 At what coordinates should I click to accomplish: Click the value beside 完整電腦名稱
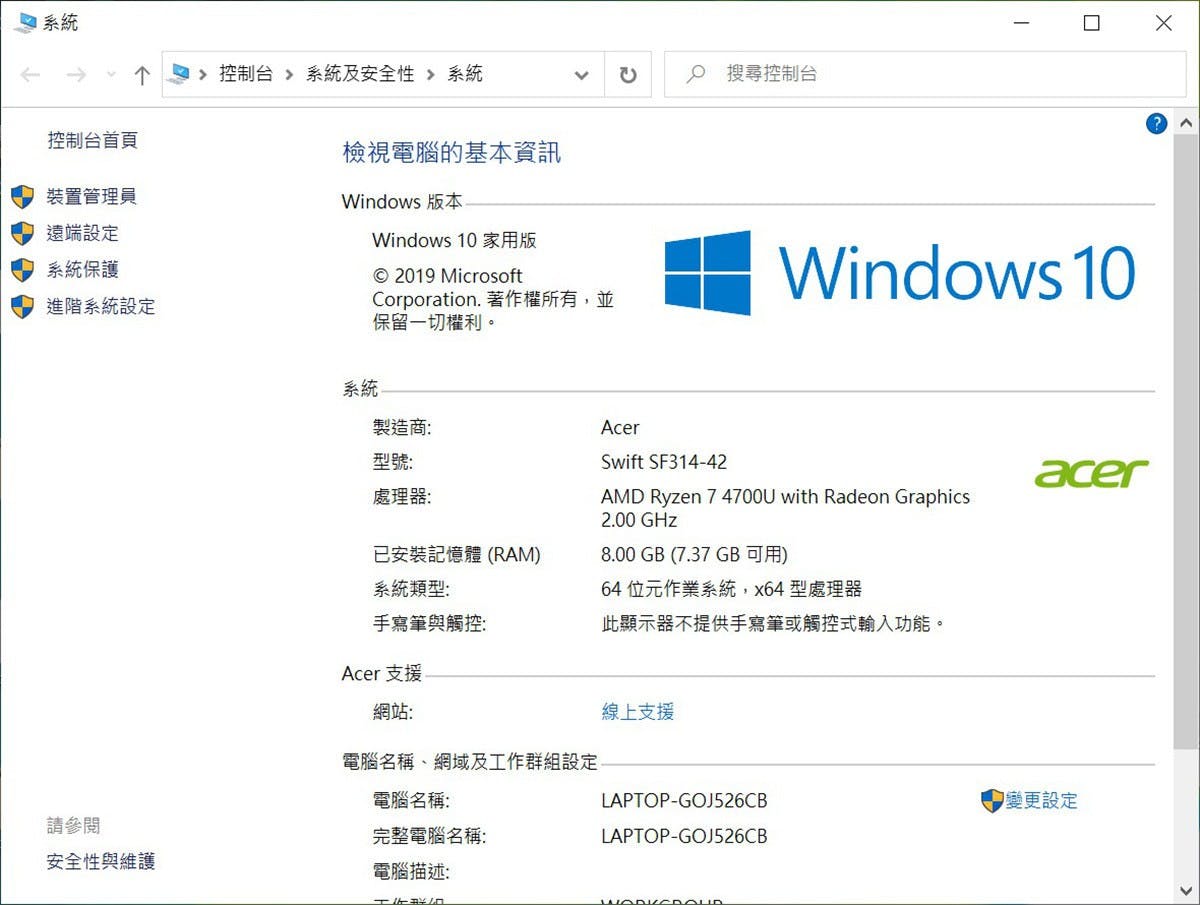(684, 836)
